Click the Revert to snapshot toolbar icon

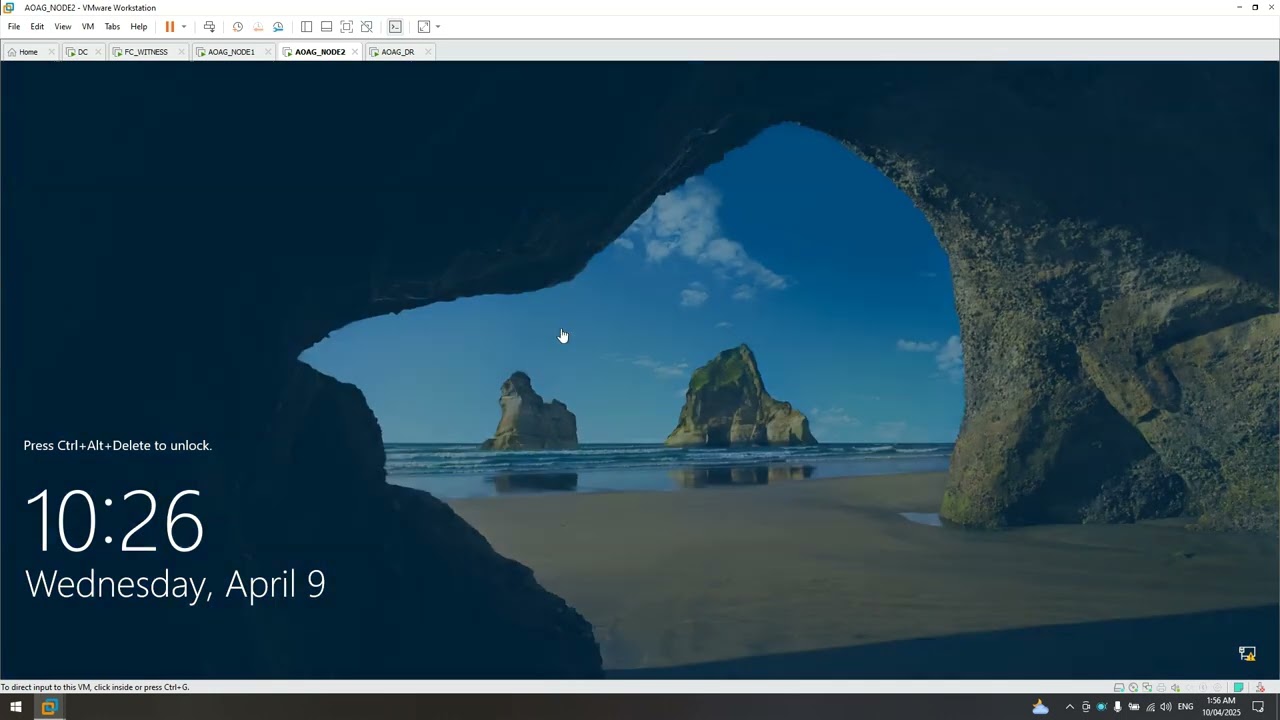(x=258, y=27)
